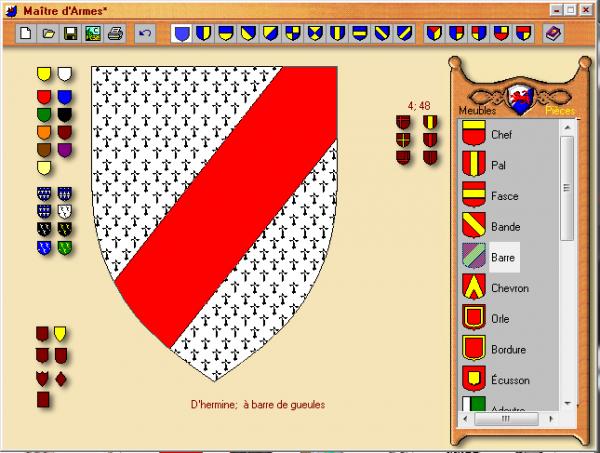Click the list's scroll down arrow
The width and height of the screenshot is (600, 453).
tap(567, 404)
